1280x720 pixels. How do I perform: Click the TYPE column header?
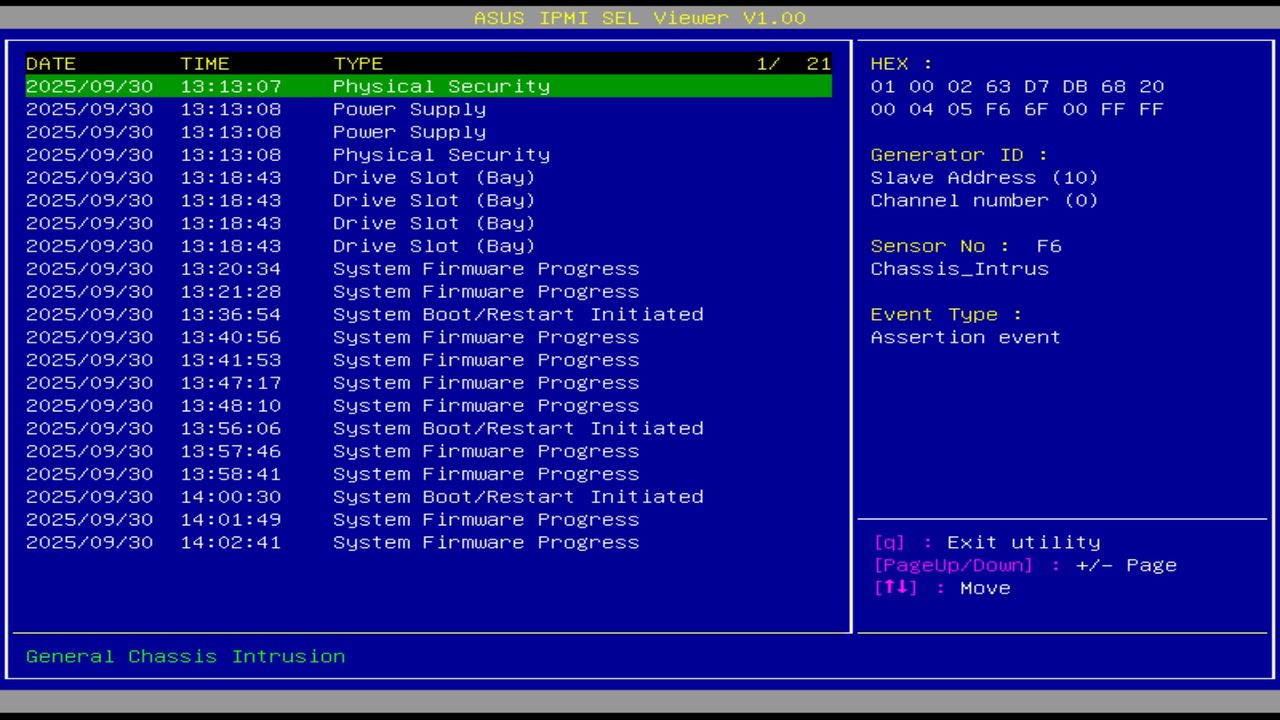[358, 63]
